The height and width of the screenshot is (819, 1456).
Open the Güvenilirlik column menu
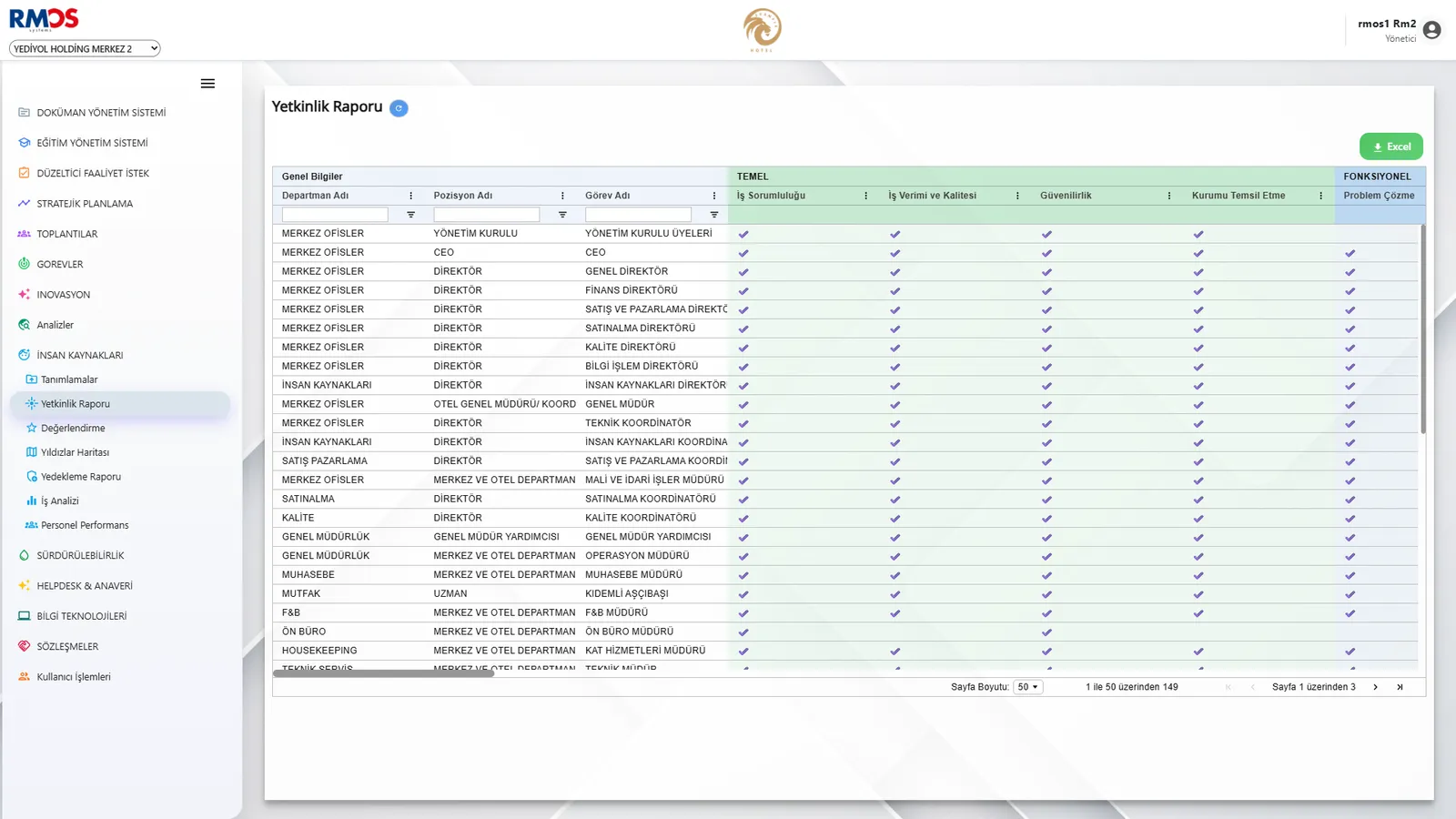1169,196
